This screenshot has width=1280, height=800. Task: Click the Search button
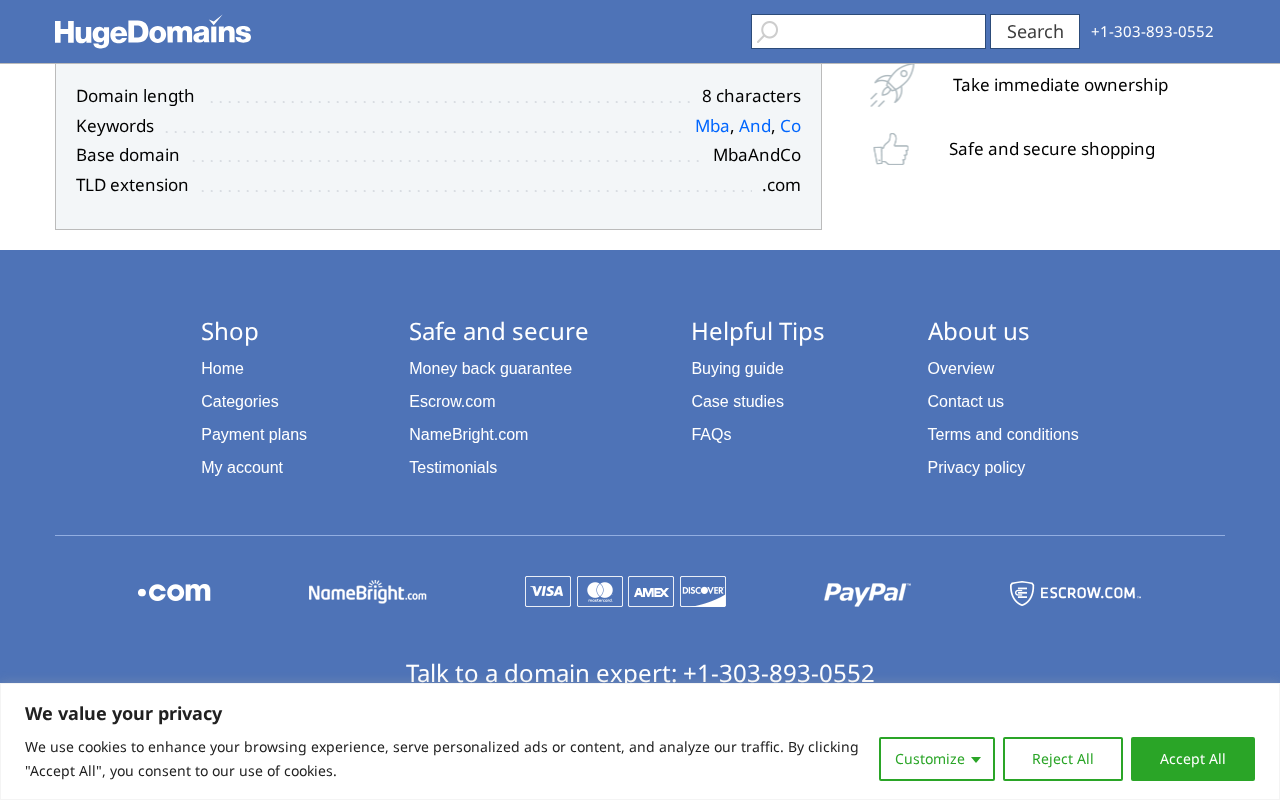click(1035, 31)
